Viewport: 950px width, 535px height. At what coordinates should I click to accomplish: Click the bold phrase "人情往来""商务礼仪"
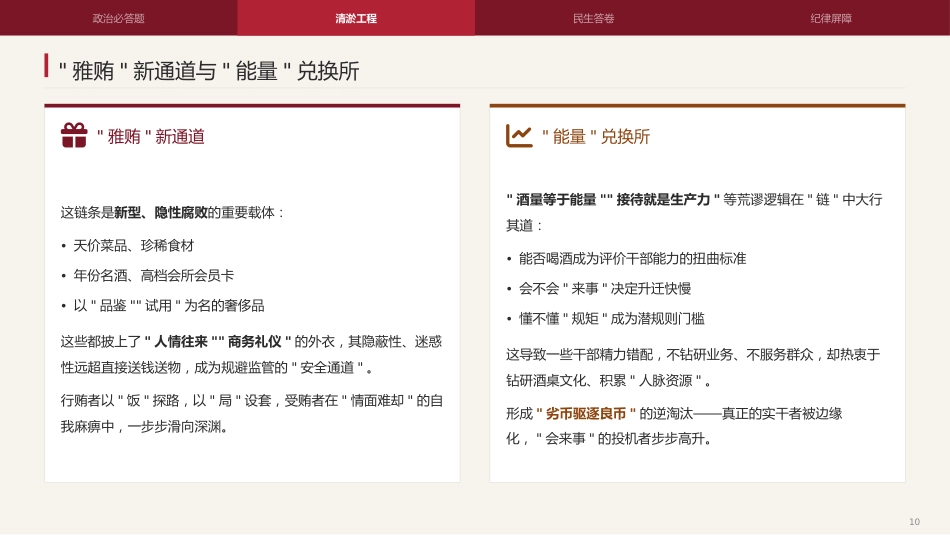coord(218,342)
